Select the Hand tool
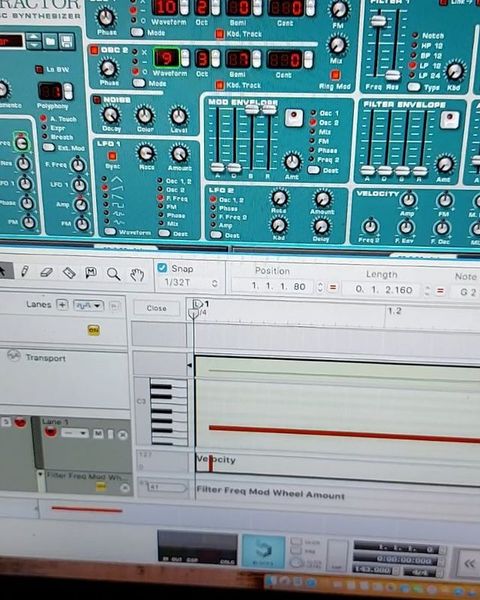This screenshot has height=600, width=480. pos(137,274)
